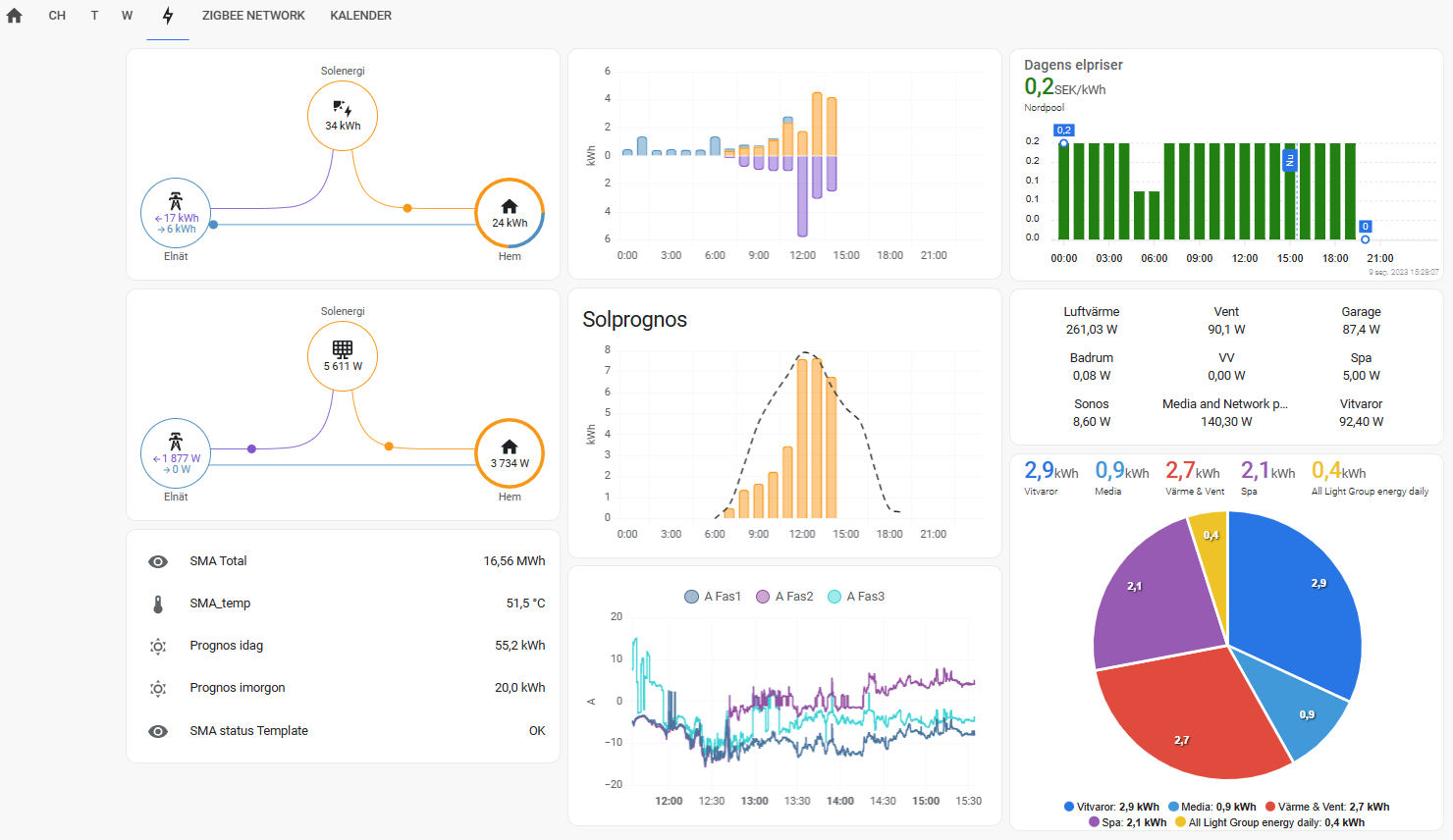Screen dimensions: 1453x840
Task: Open the Spa 5,00 W sensor
Action: 1361,367
